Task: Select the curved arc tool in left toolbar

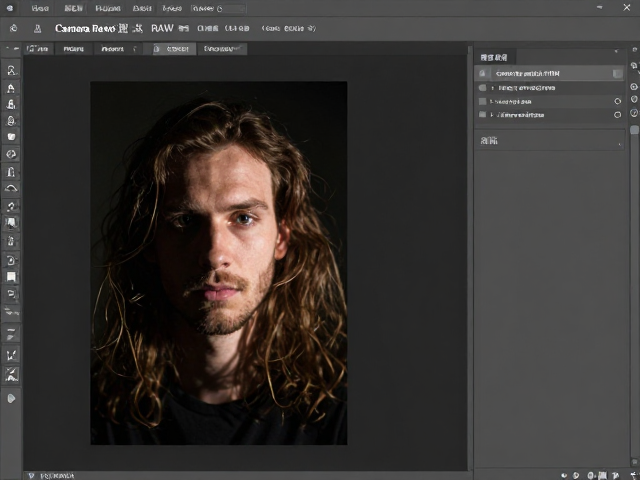Action: 11,188
